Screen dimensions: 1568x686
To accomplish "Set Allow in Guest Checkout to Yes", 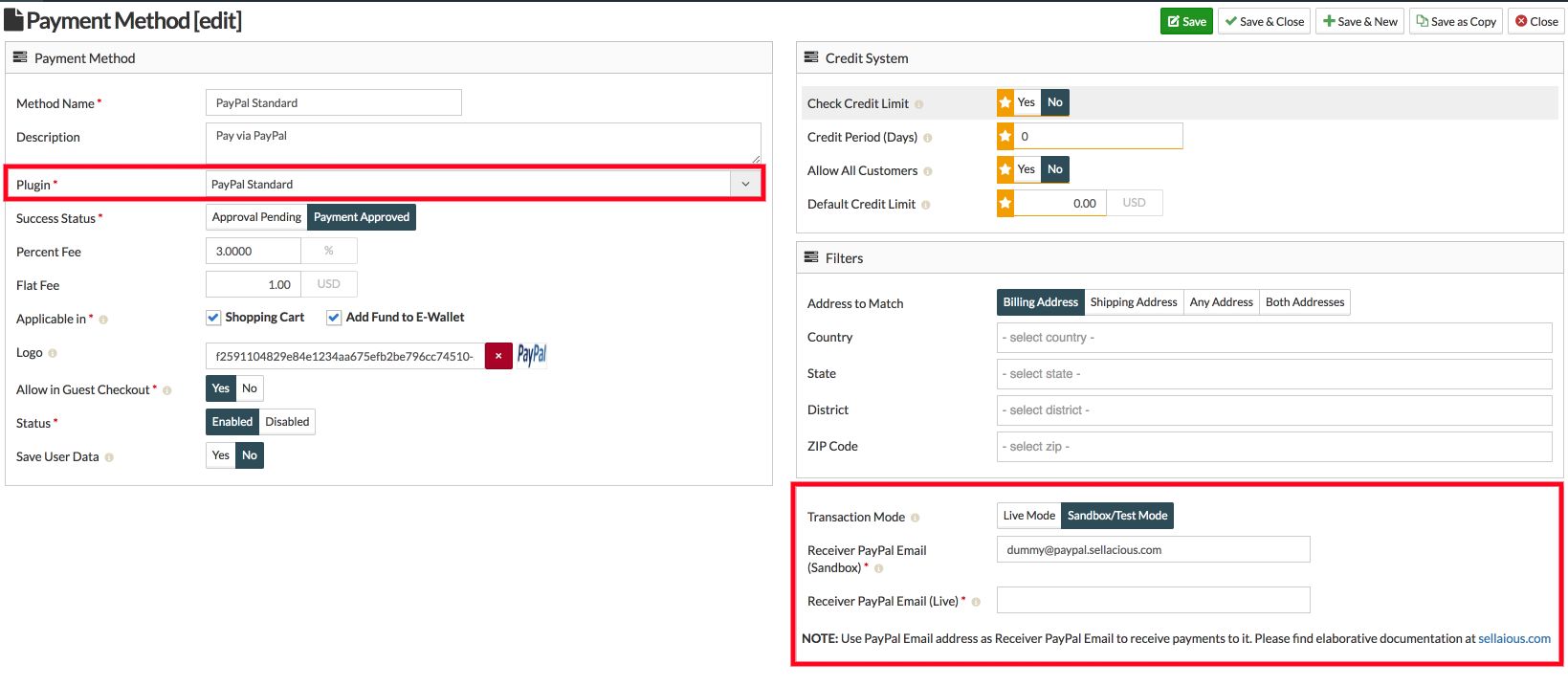I will (221, 388).
